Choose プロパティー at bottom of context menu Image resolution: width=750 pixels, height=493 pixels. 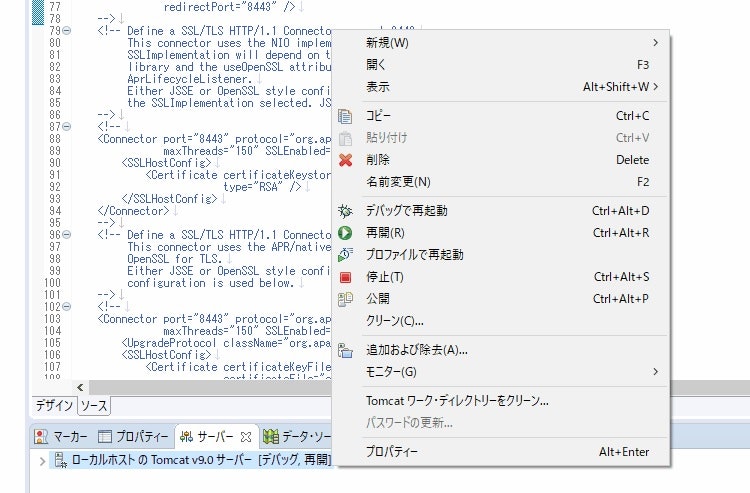coord(502,452)
